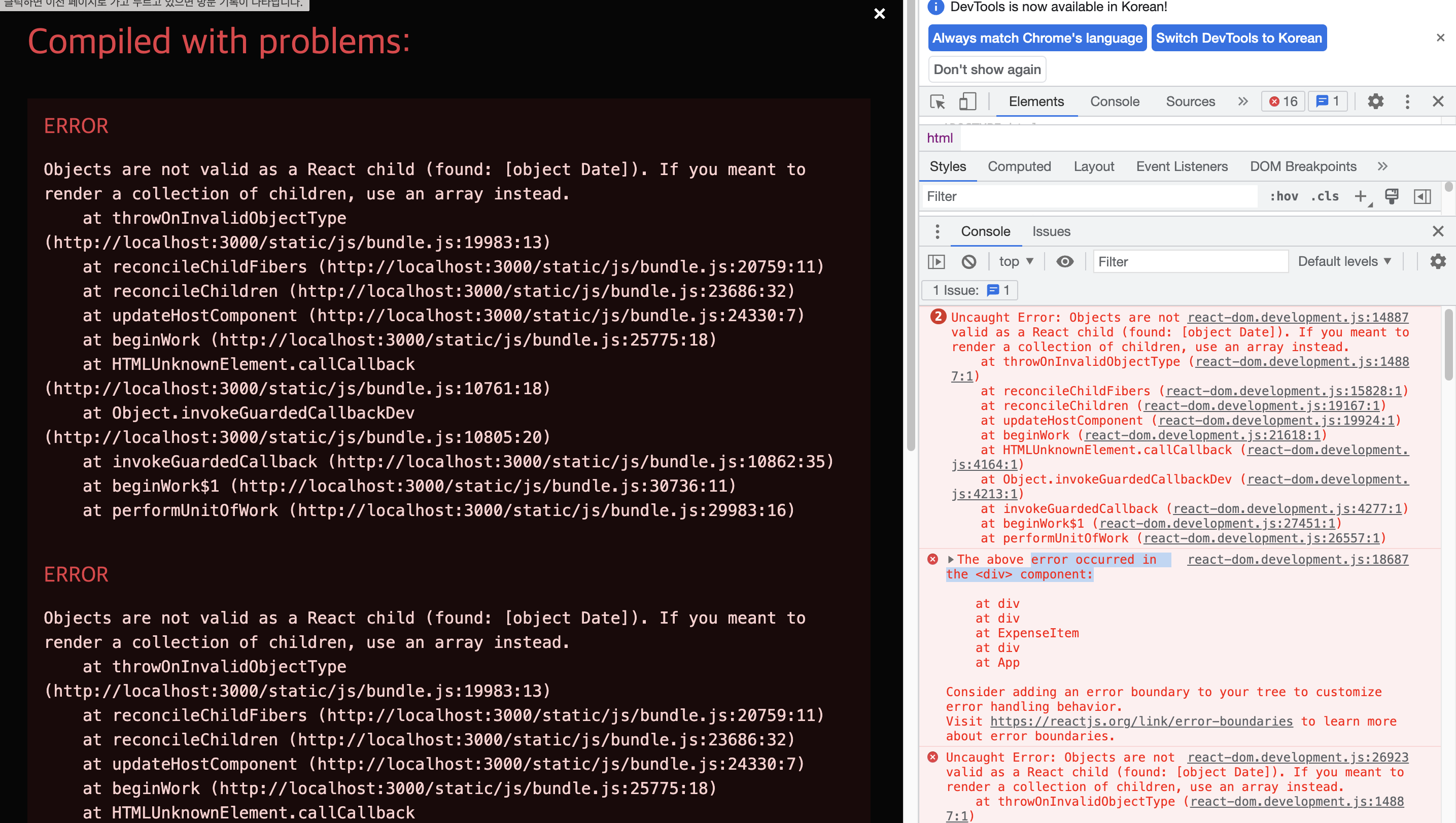Click Switch DevTools to Korean button
1456x823 pixels.
click(1238, 39)
